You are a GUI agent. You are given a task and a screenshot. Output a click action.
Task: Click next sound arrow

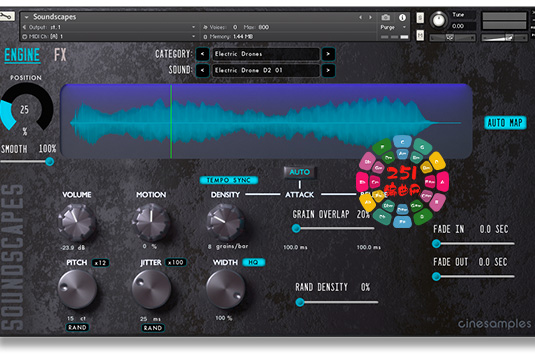[328, 70]
